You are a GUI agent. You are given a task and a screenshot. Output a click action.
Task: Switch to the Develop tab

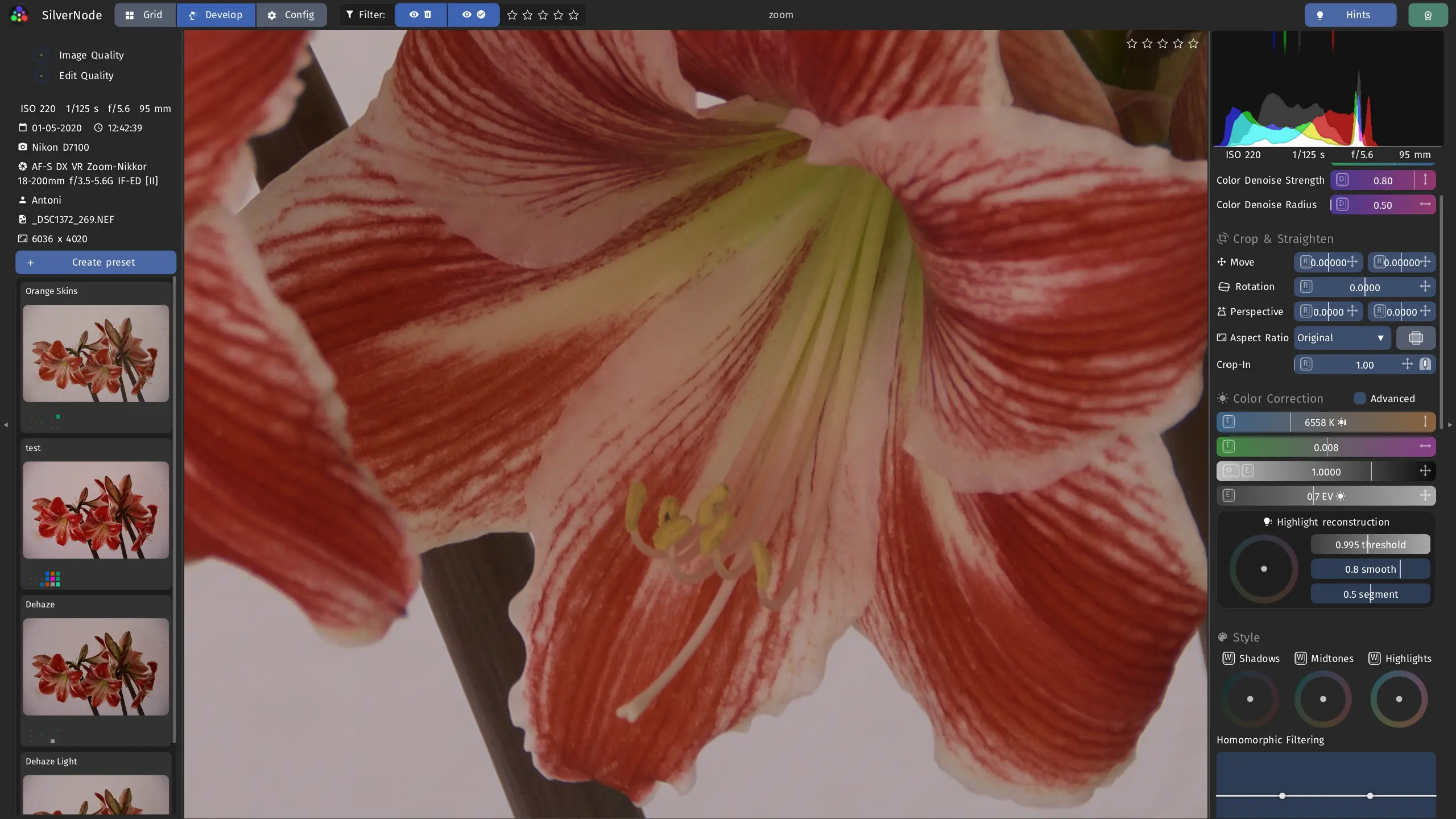(216, 15)
